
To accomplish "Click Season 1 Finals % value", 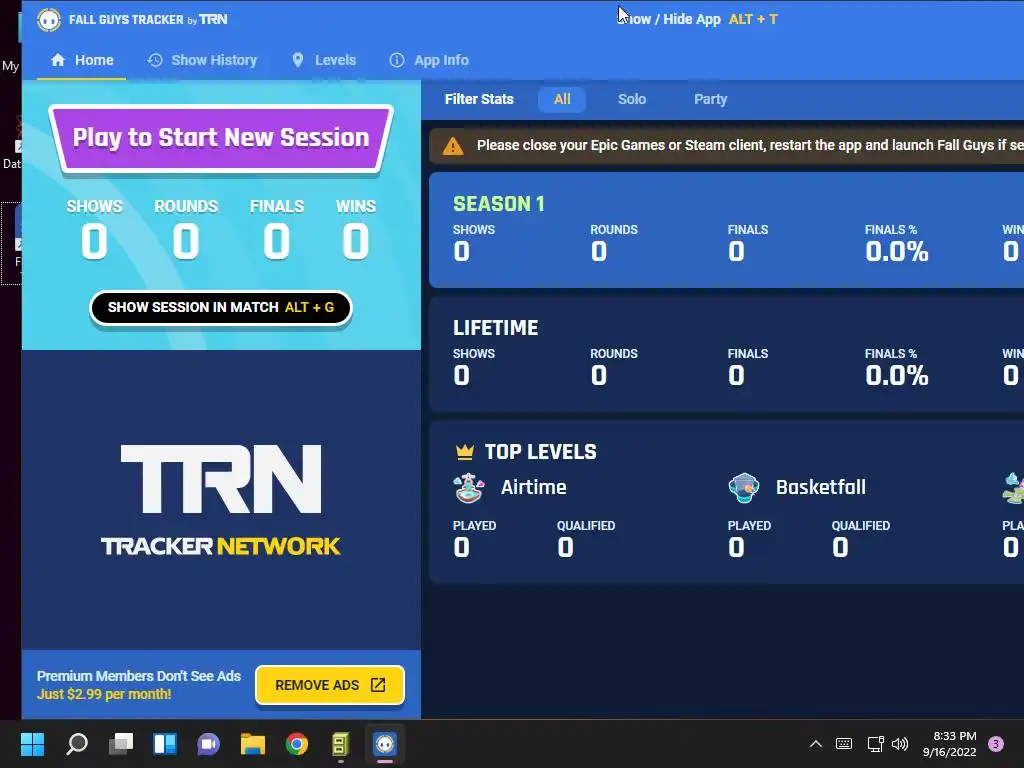I will point(897,251).
